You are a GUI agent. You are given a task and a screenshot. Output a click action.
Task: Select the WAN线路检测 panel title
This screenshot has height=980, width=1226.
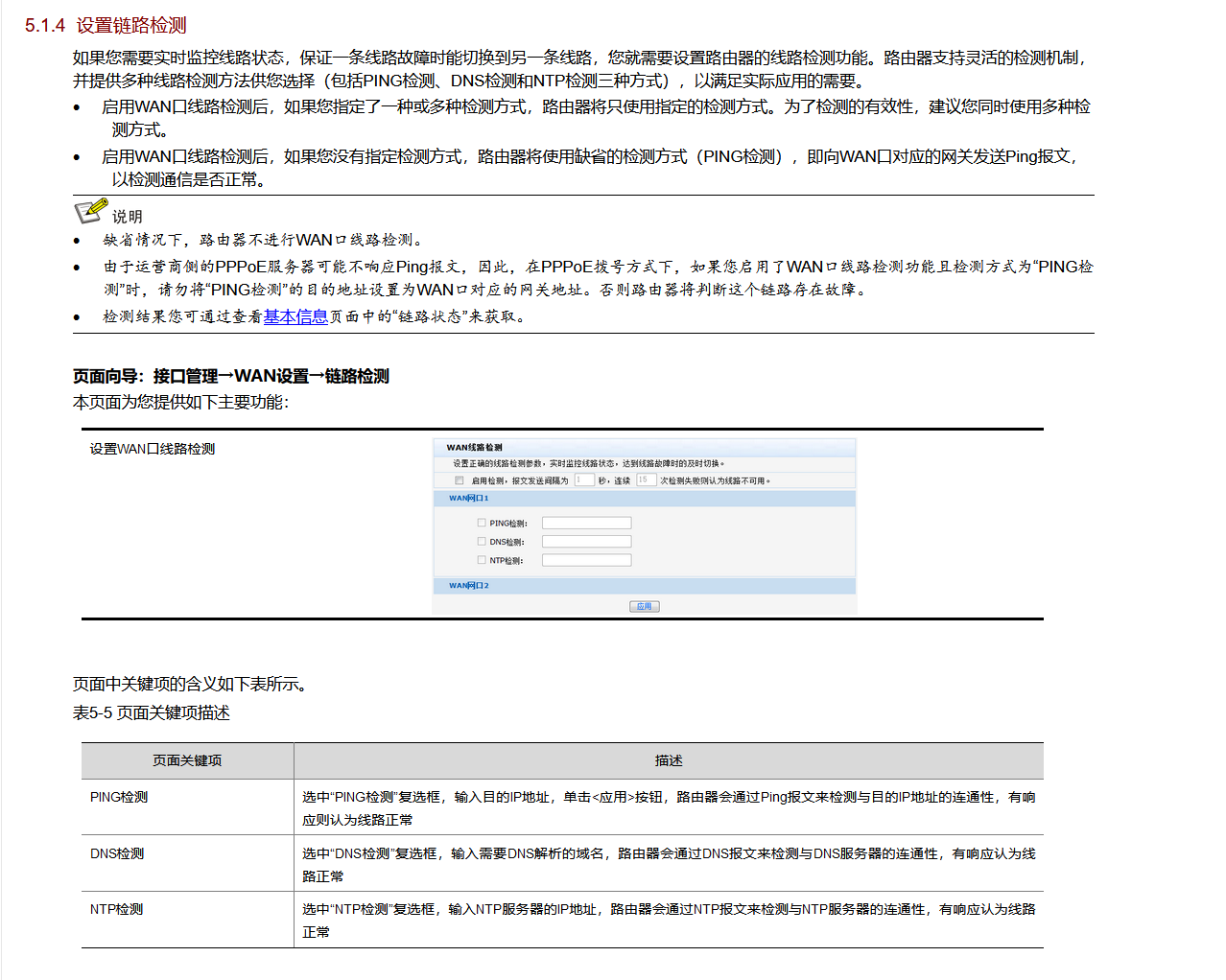(474, 447)
